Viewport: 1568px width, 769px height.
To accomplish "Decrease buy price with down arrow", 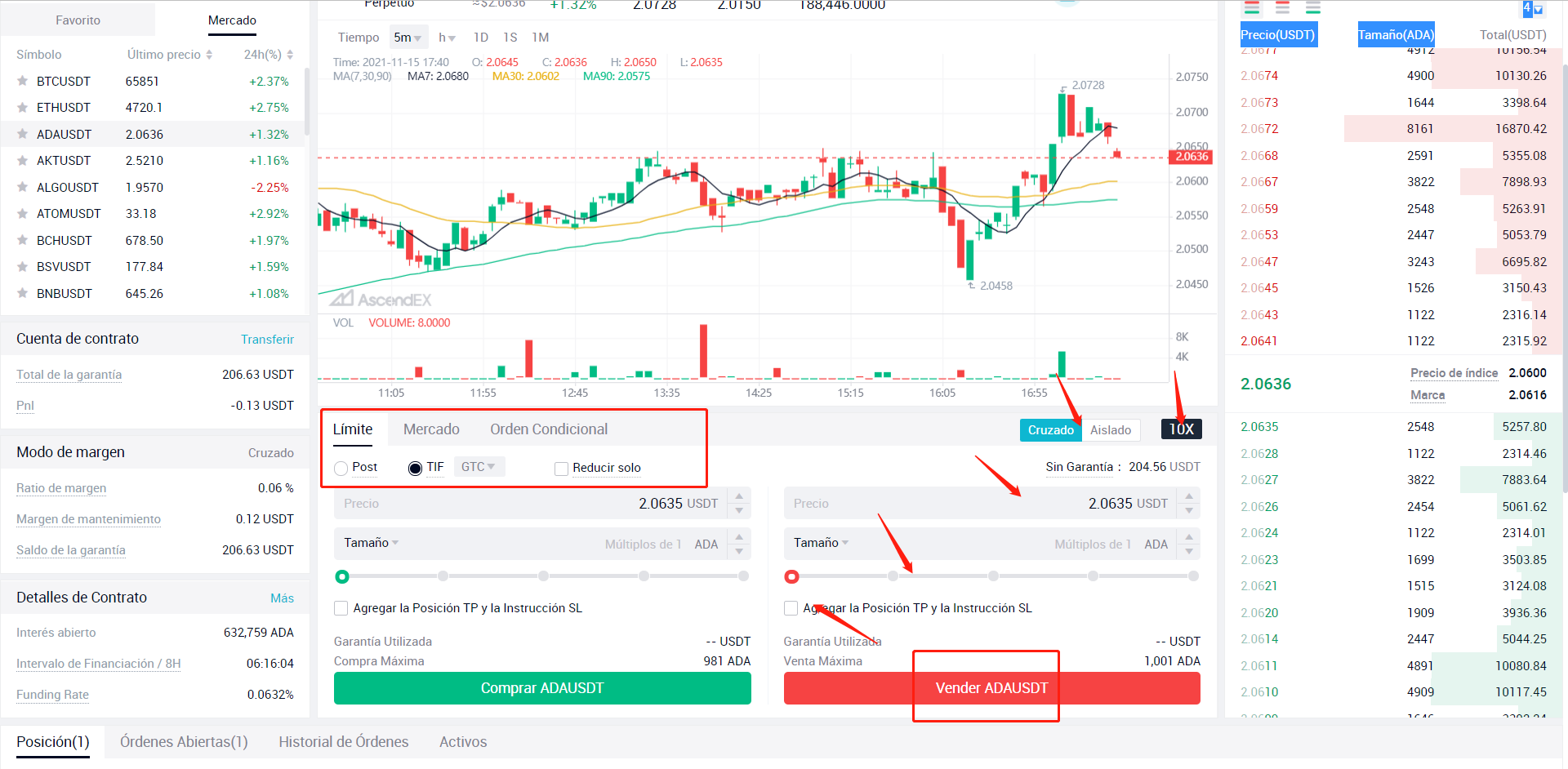I will 739,511.
